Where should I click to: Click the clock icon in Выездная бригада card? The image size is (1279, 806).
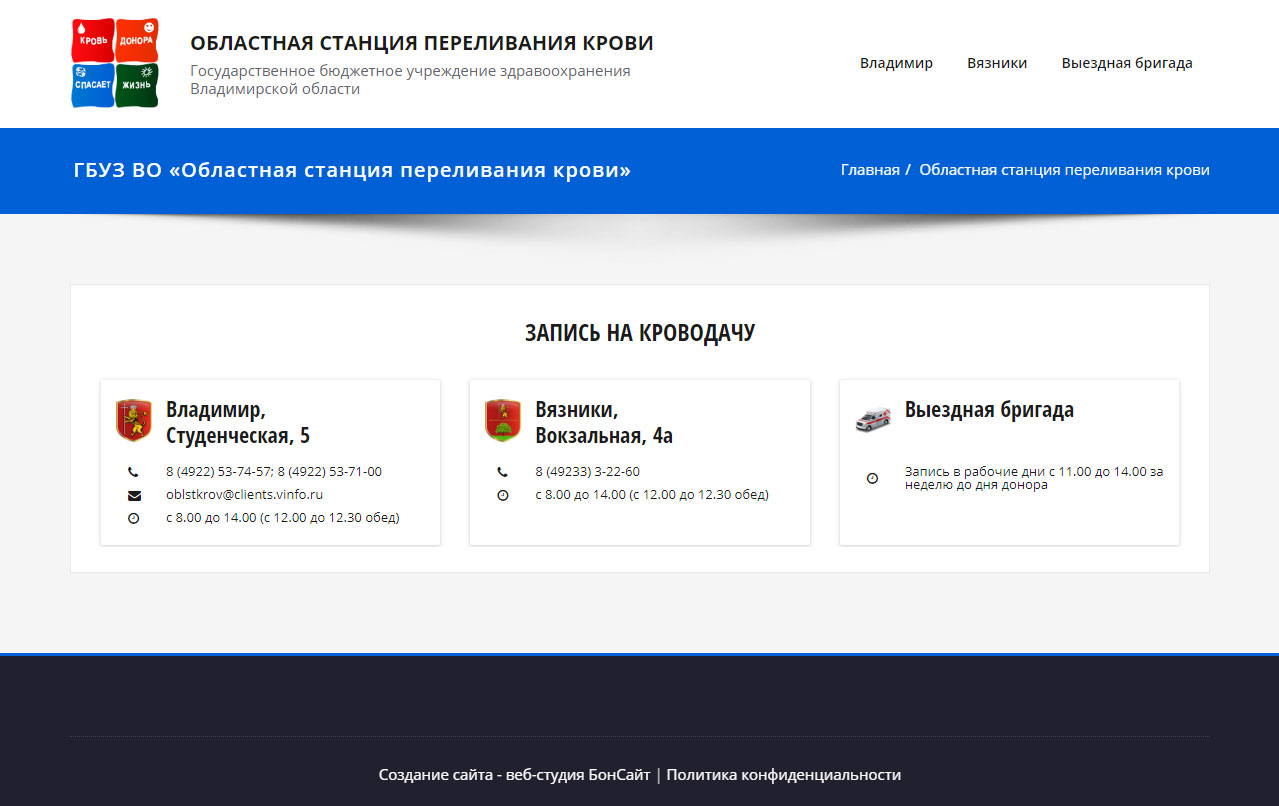click(872, 478)
